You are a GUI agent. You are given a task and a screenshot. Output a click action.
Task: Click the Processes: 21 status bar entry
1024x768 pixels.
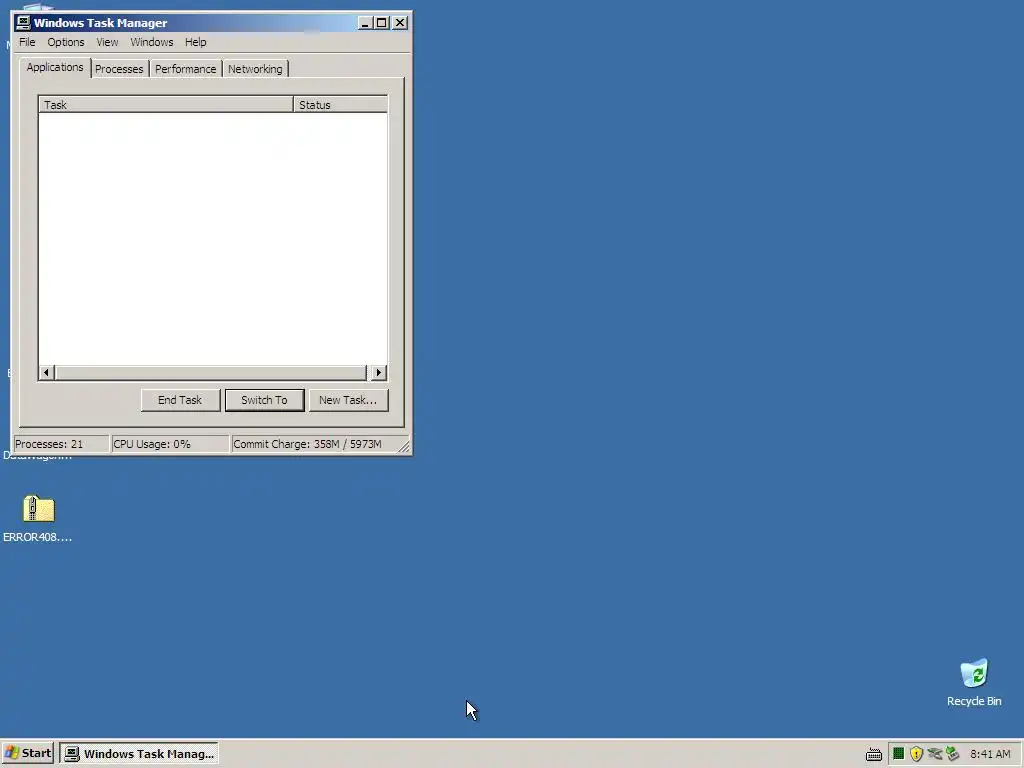point(61,444)
